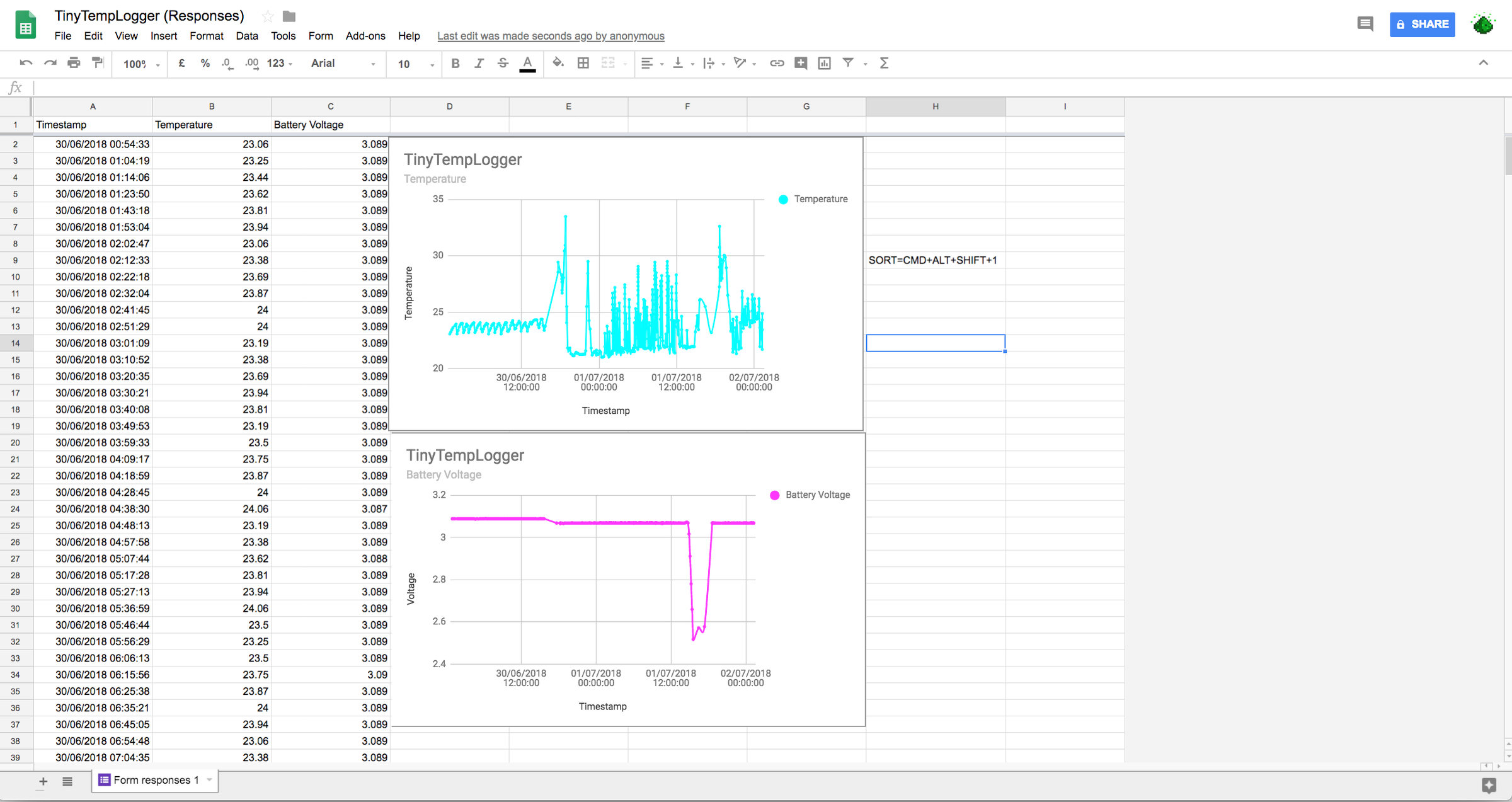The height and width of the screenshot is (802, 1512).
Task: Open comments history icon
Action: point(1365,24)
